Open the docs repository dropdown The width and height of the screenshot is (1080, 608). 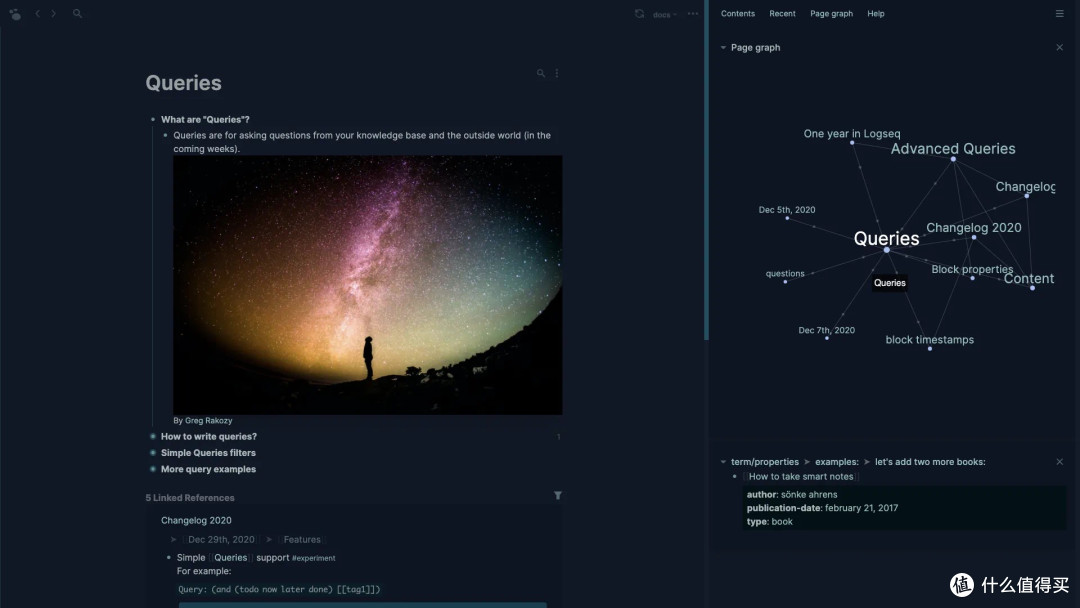click(x=665, y=14)
